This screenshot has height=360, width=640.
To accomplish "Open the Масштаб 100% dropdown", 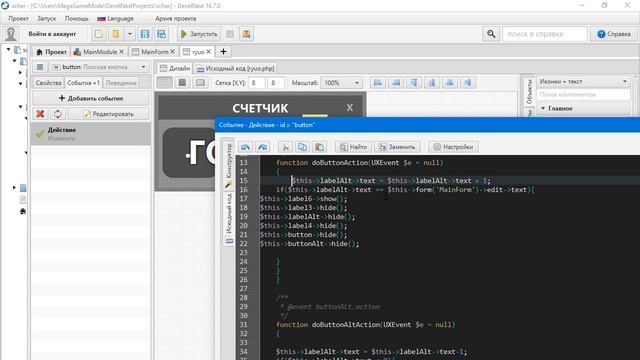I will coord(341,83).
